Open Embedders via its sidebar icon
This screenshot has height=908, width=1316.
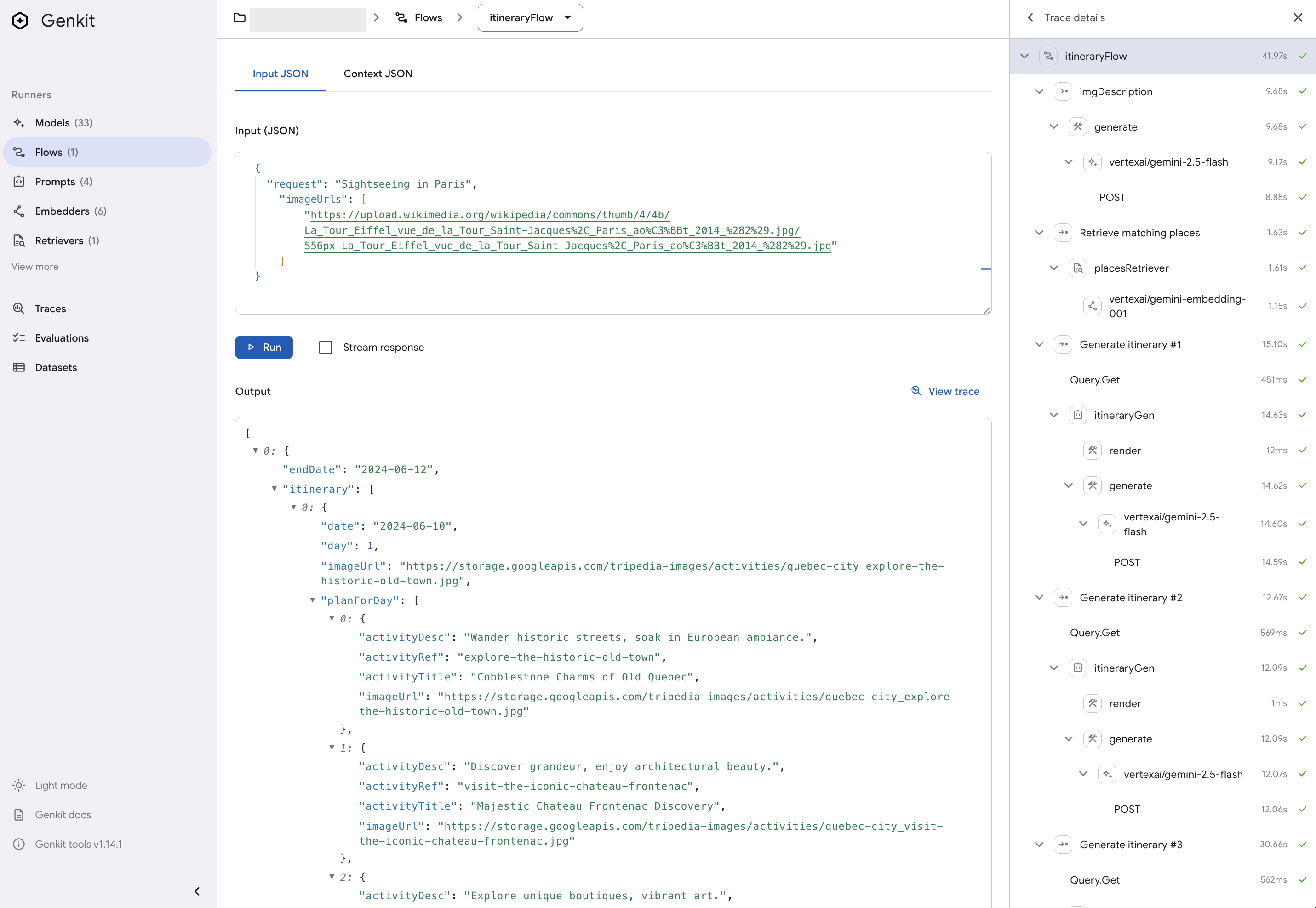[19, 211]
